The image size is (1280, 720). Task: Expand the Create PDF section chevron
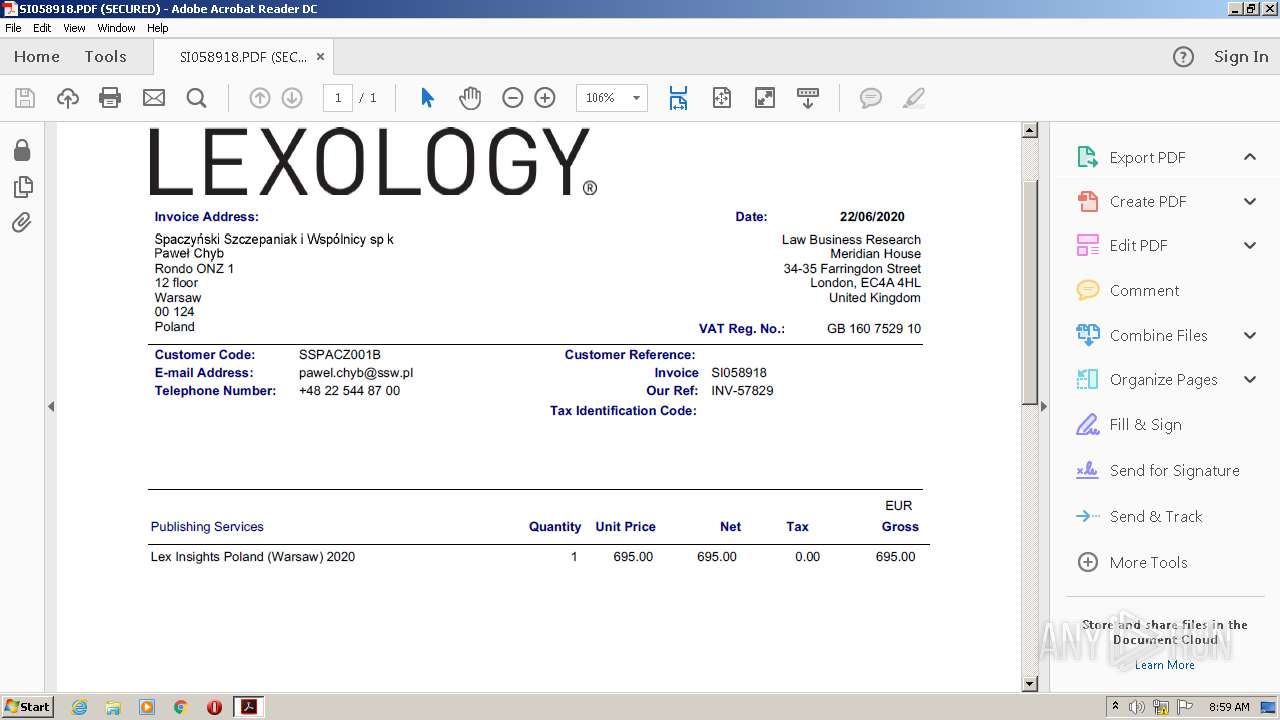(x=1250, y=201)
